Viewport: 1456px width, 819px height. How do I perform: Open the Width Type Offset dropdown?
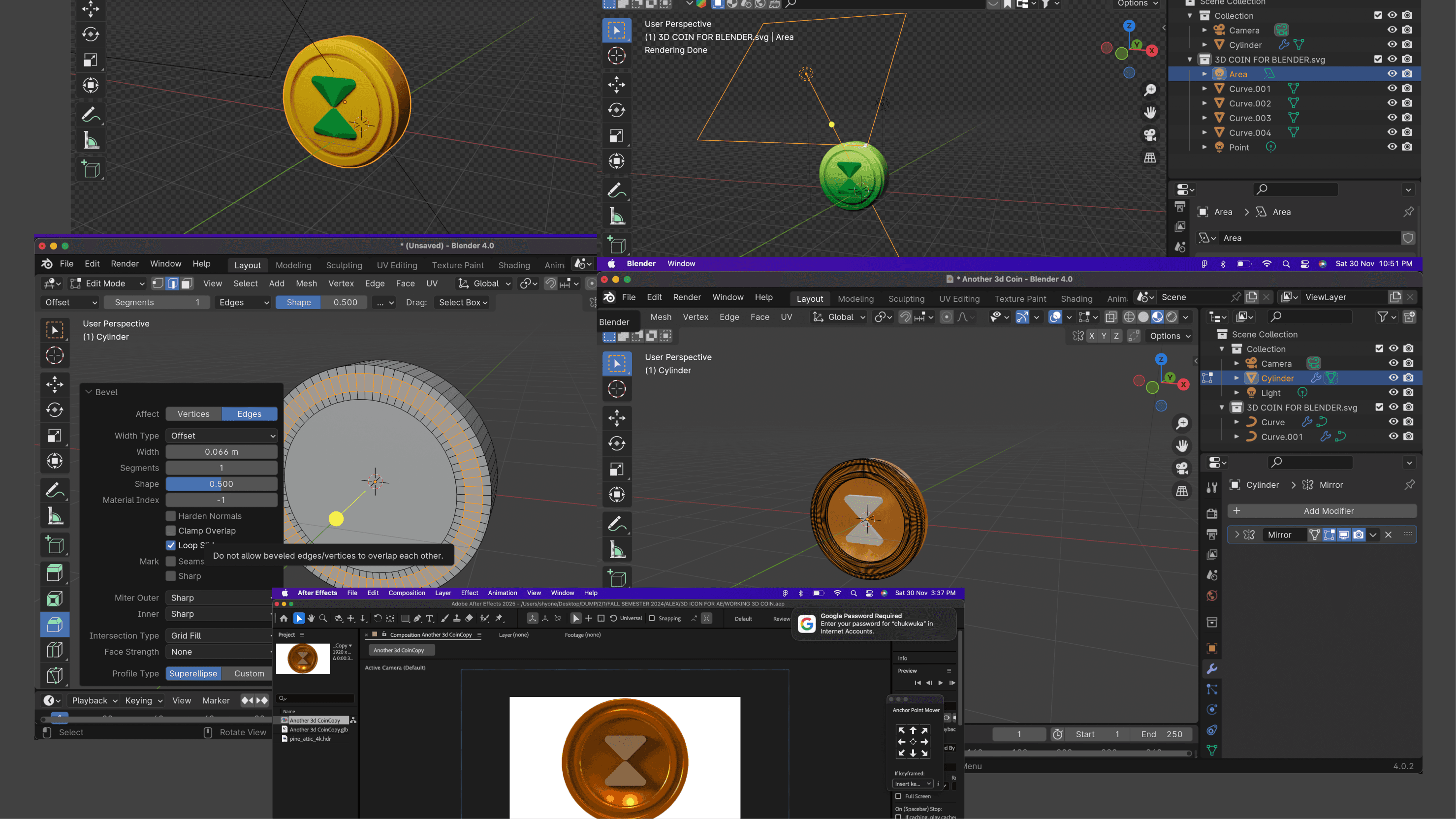click(222, 436)
